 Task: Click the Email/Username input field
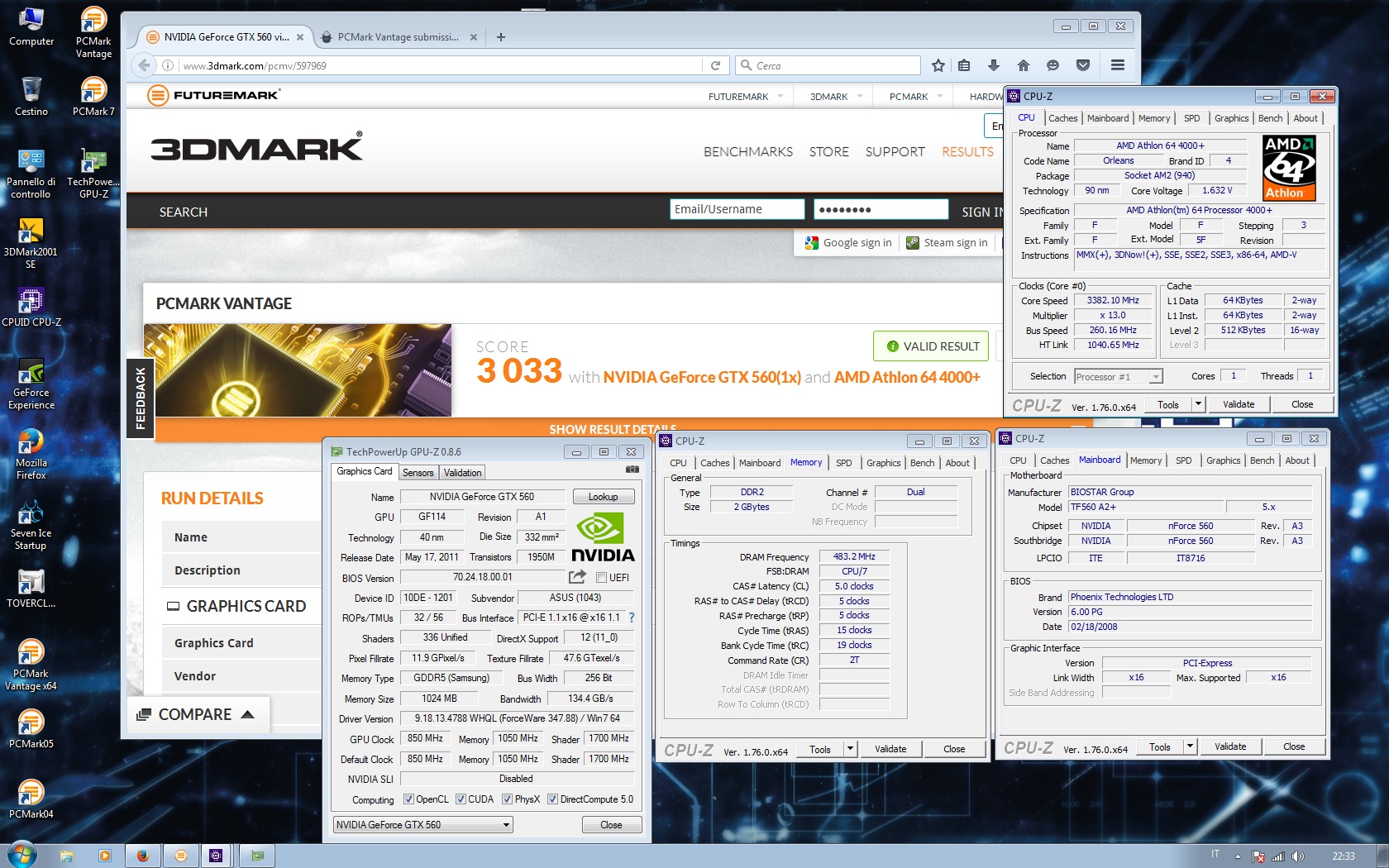737,209
